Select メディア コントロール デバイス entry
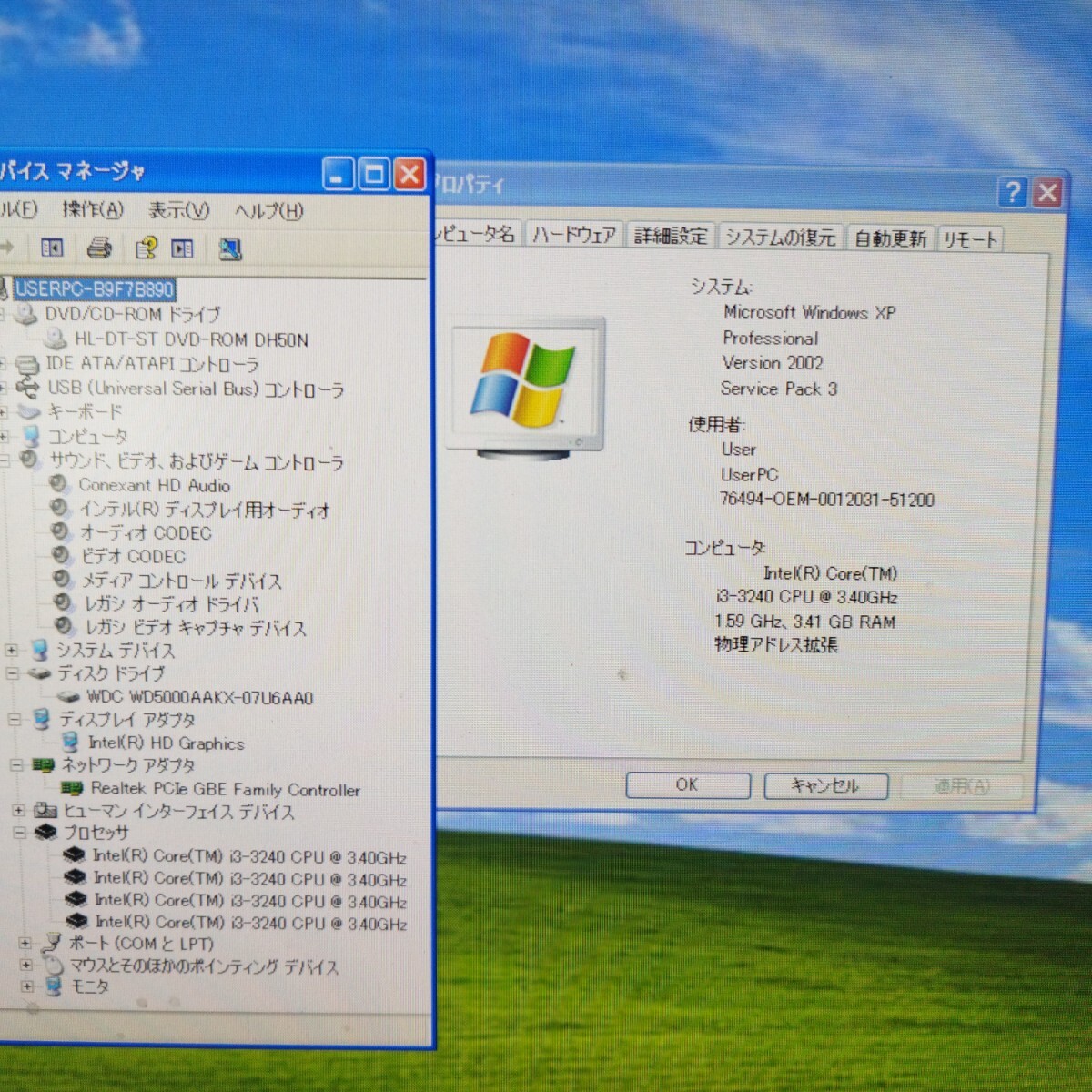Viewport: 1092px width, 1092px height. 181,580
